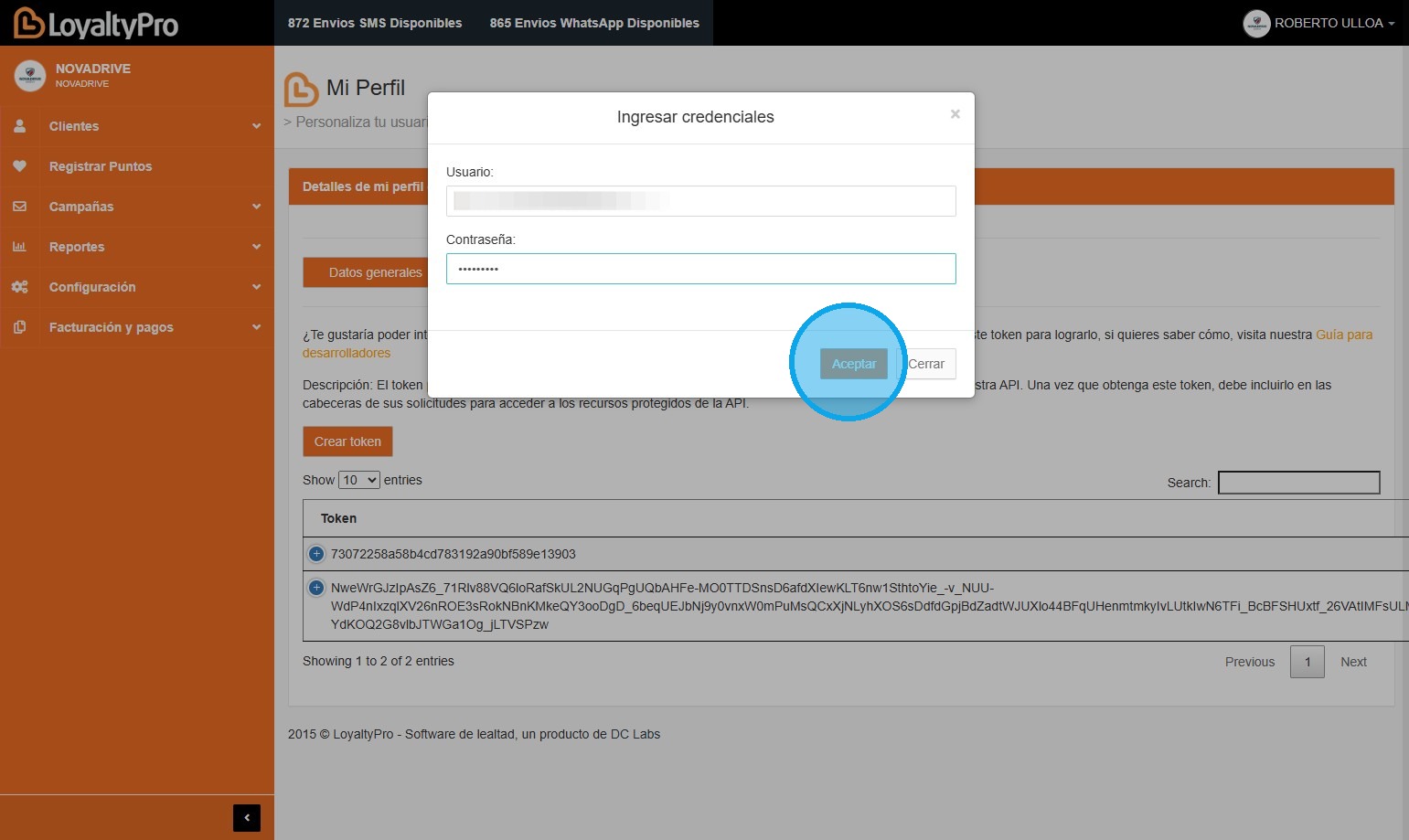Click the 'Showing 1 to 2 of 2 entries' text
The image size is (1409, 840).
[x=379, y=661]
